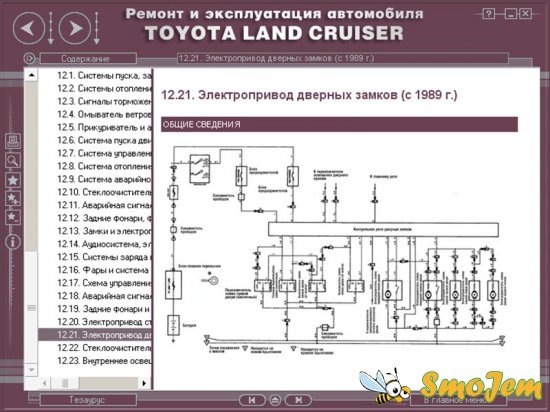This screenshot has height=412, width=550.
Task: Select 12.5. Прикуриватель entry
Action: [x=104, y=127]
